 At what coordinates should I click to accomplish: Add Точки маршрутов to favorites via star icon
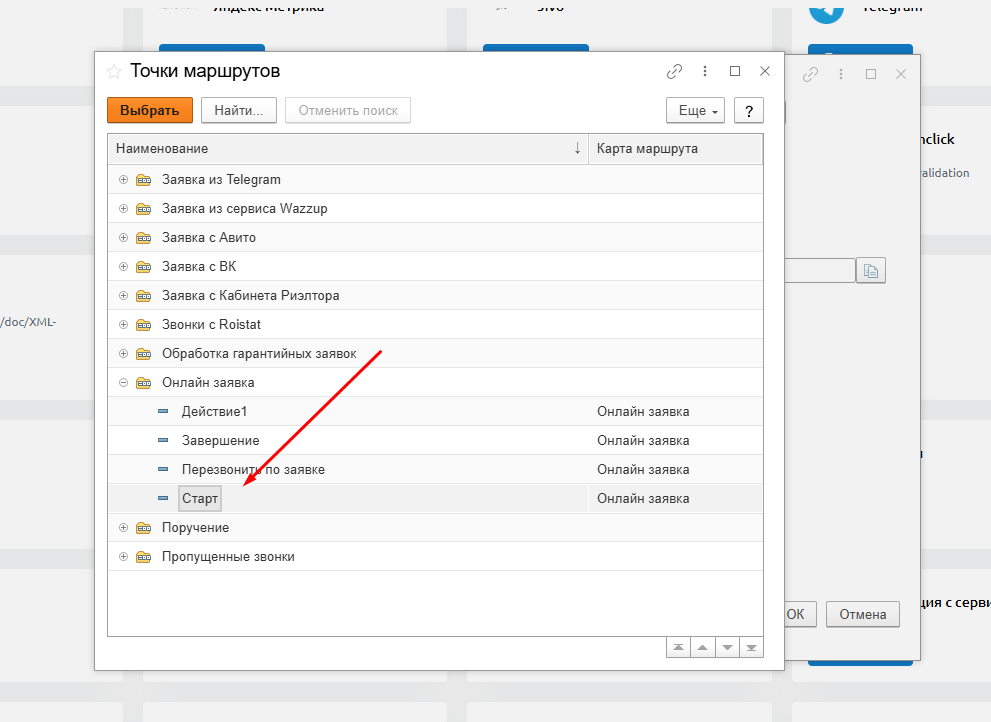[x=114, y=71]
